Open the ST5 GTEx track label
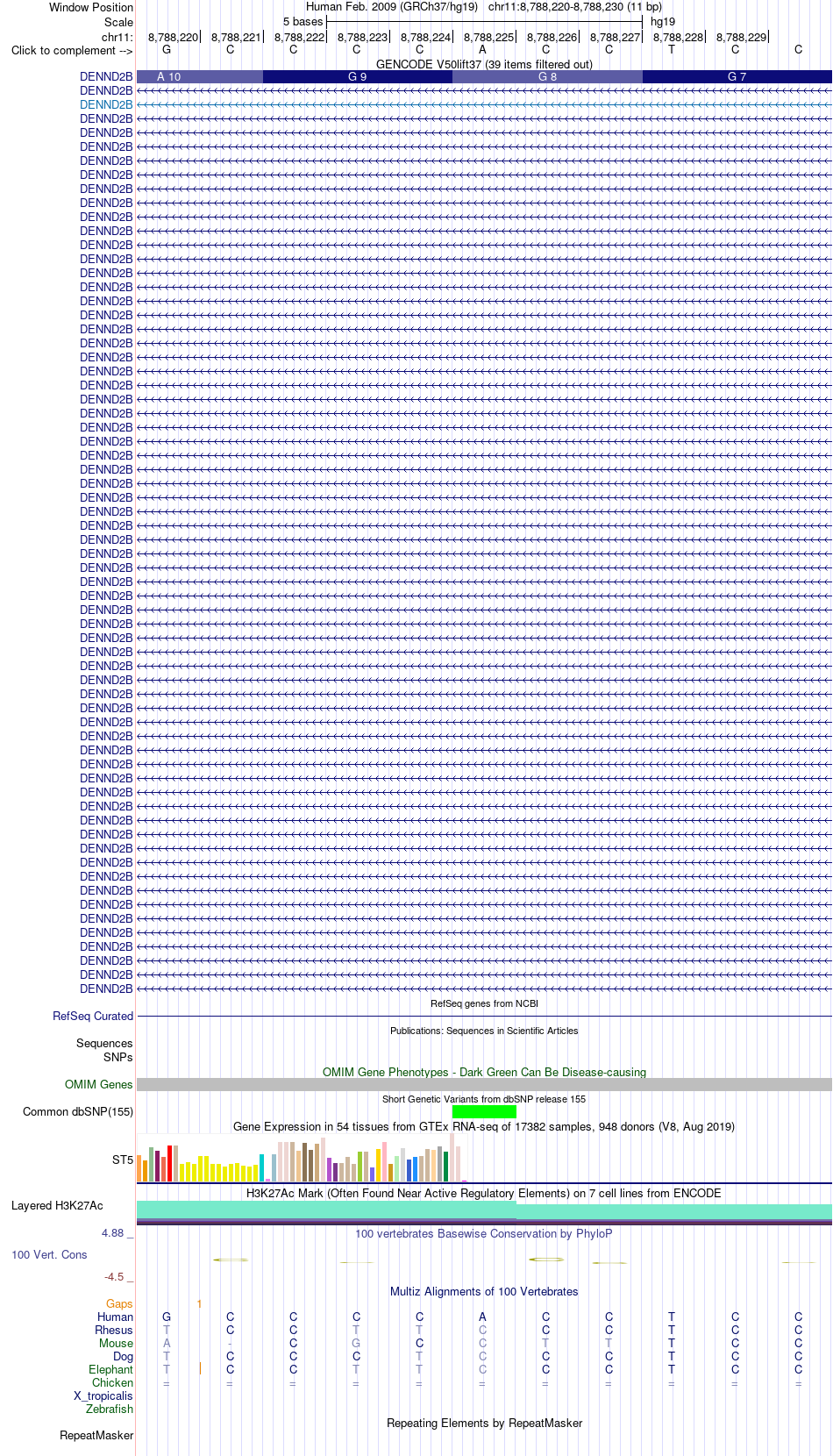Viewport: 833px width, 1456px height. pos(123,1160)
